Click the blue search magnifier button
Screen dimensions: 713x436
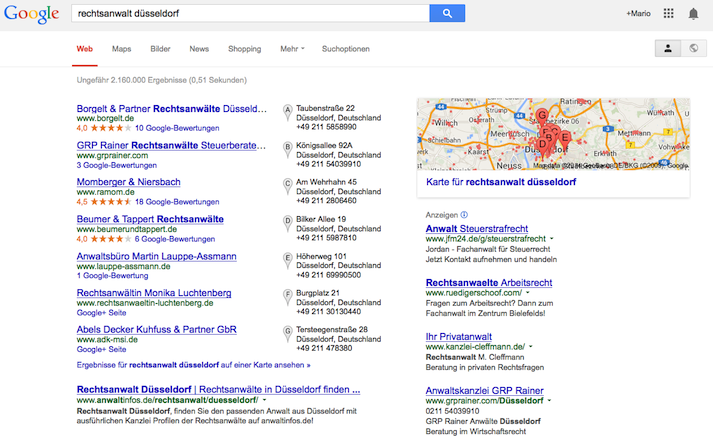[x=447, y=13]
